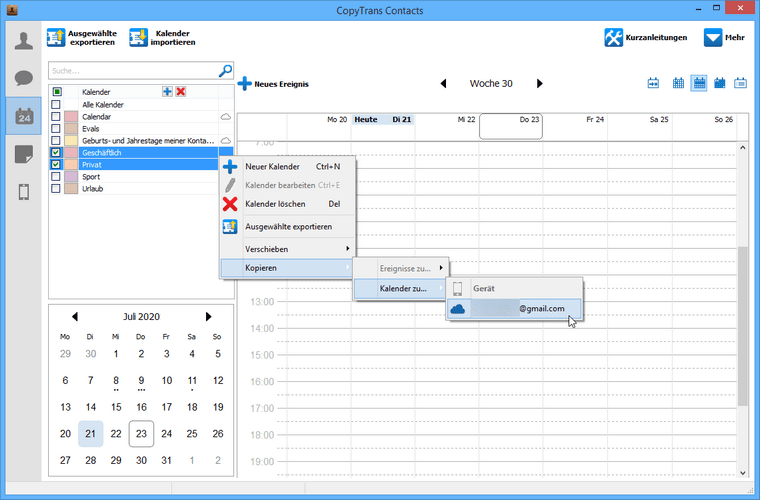This screenshot has height=500, width=760.
Task: Select July 21 in mini calendar
Action: (91, 434)
